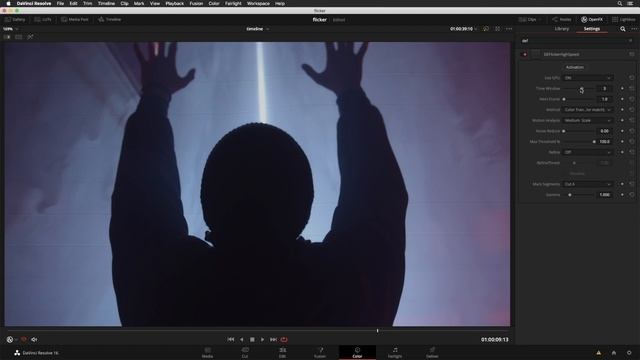The image size is (640, 360).
Task: Toggle the Clips panel
Action: pyautogui.click(x=529, y=19)
